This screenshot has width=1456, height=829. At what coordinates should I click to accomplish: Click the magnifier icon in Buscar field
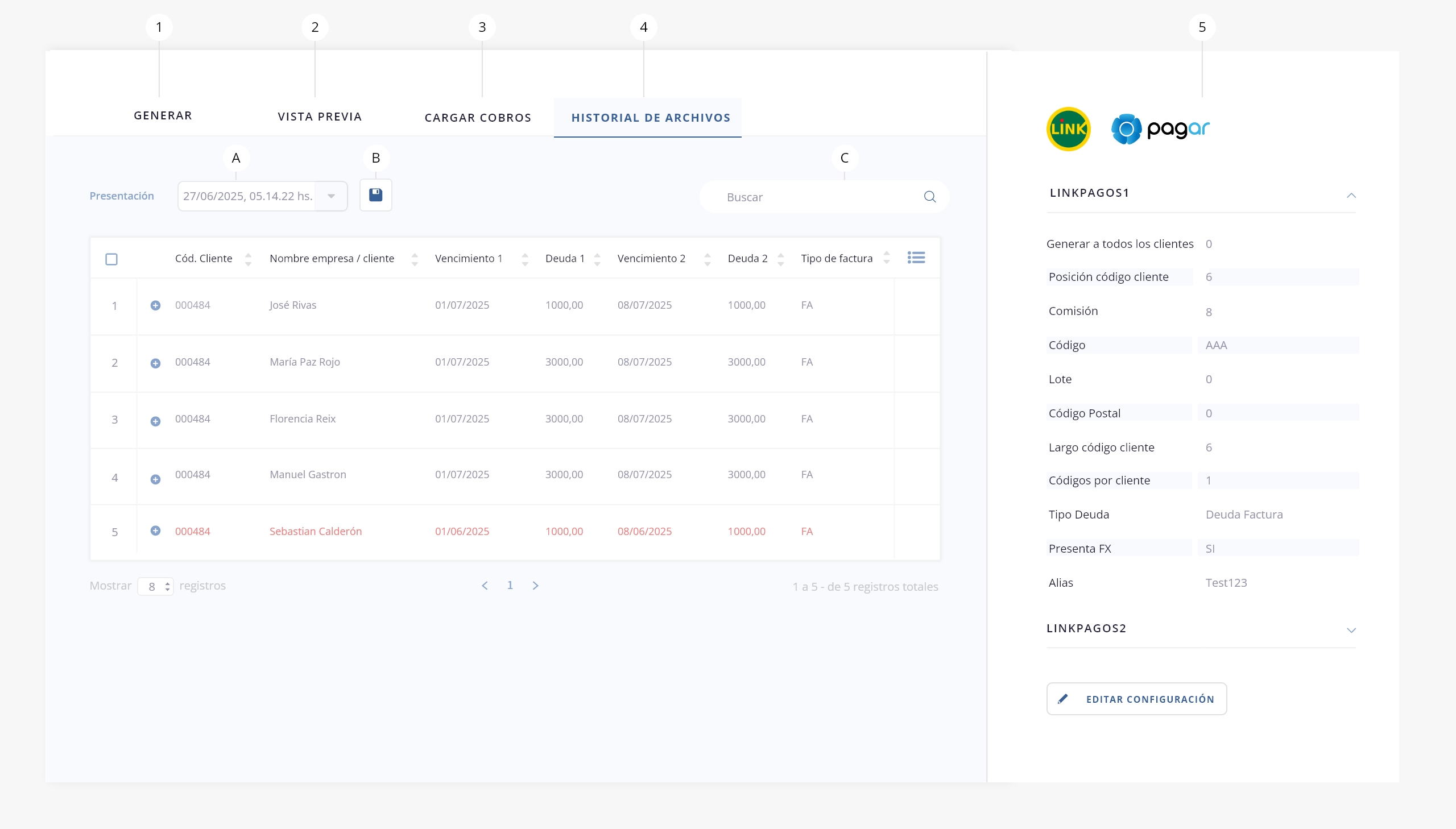pos(929,197)
